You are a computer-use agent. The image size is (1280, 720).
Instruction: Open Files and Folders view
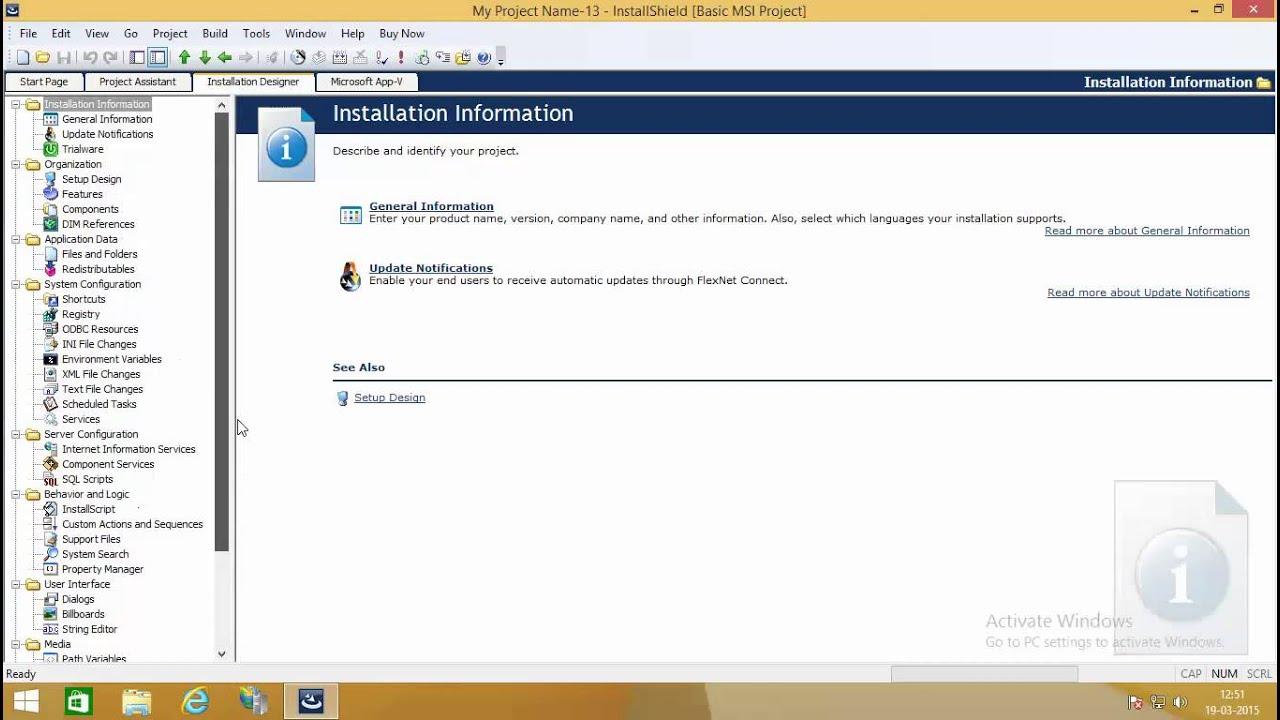tap(100, 254)
